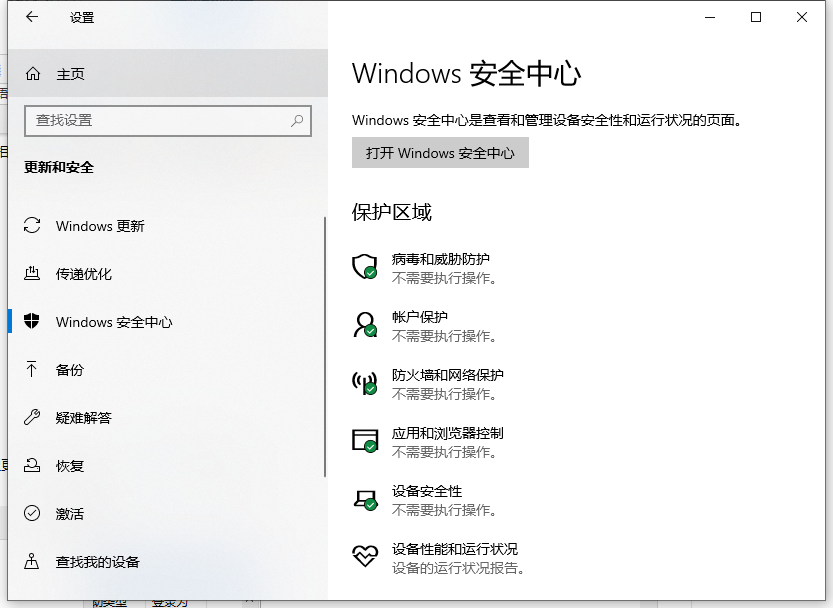
Task: Click the 查找我的设备 locator icon
Action: click(x=32, y=561)
